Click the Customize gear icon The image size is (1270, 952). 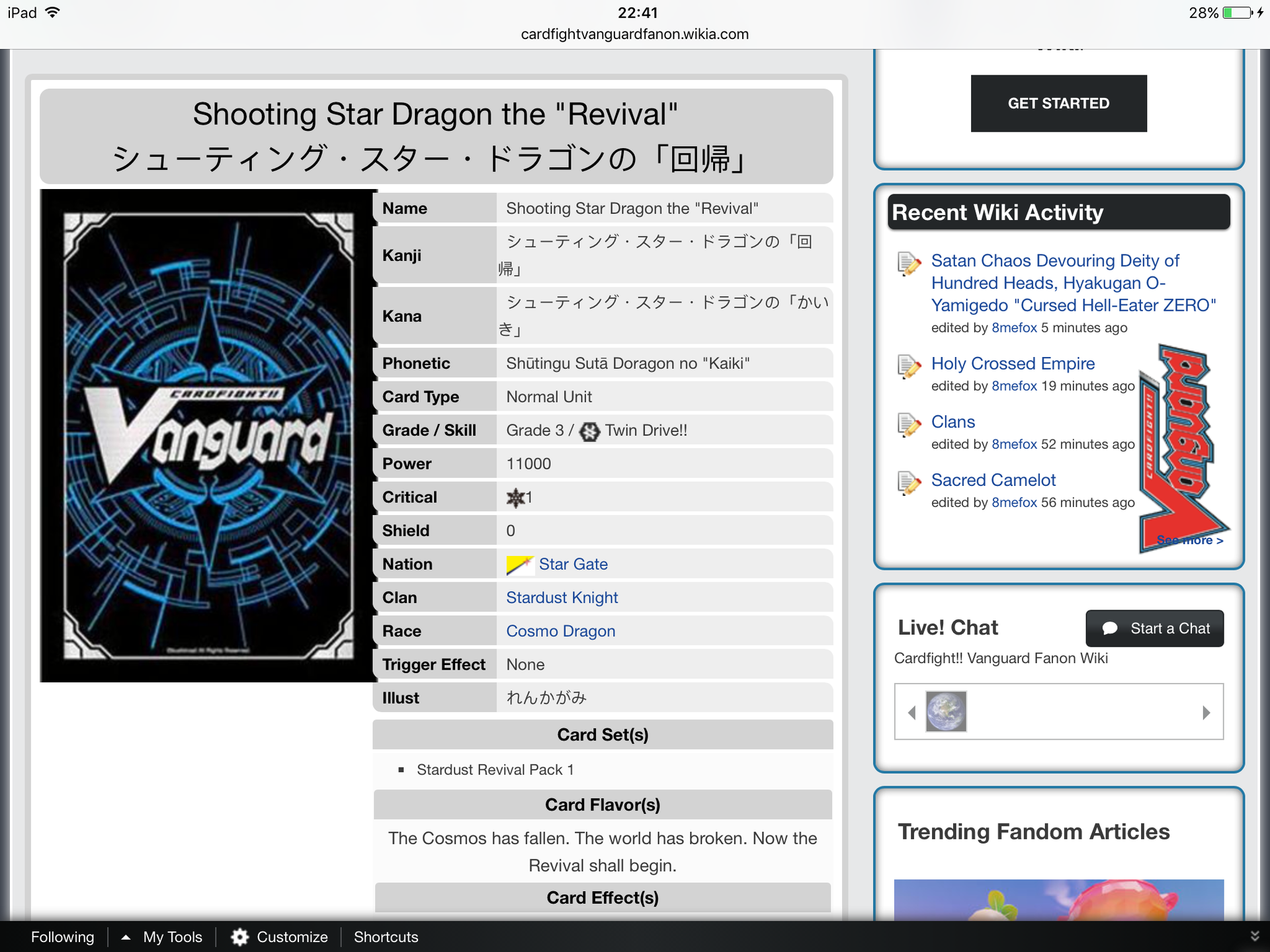(239, 937)
